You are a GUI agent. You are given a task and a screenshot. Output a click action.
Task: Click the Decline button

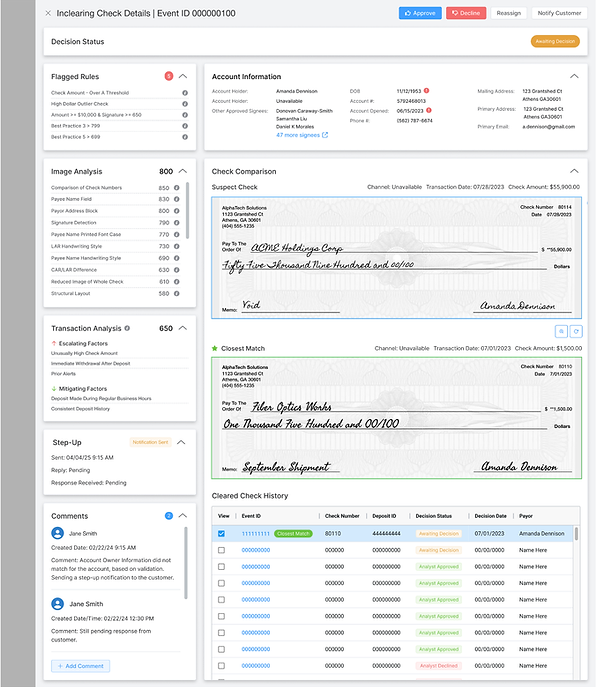coord(466,13)
